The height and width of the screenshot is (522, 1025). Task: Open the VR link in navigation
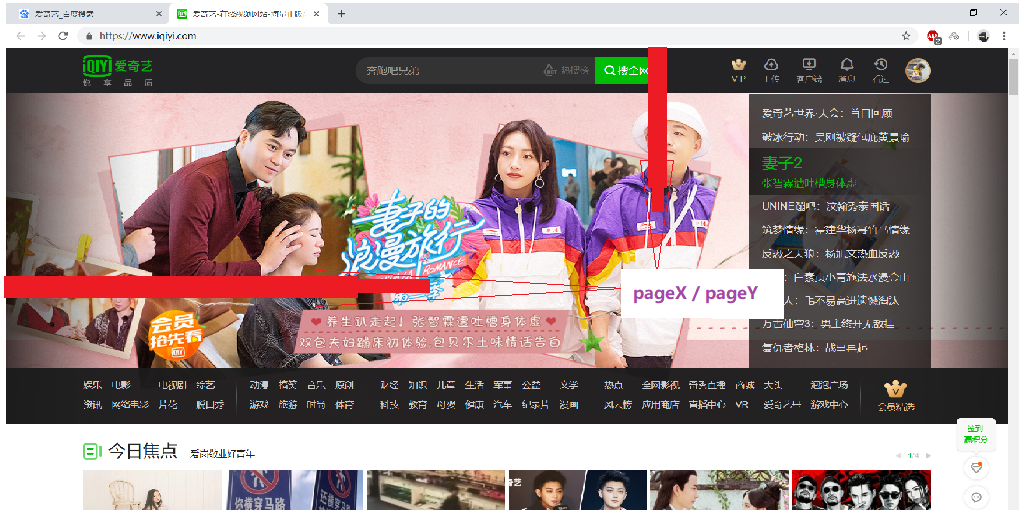coord(741,405)
